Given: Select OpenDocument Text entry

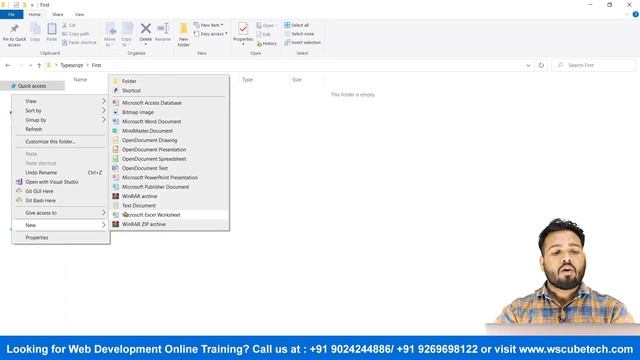Looking at the screenshot, I should pyautogui.click(x=169, y=168).
